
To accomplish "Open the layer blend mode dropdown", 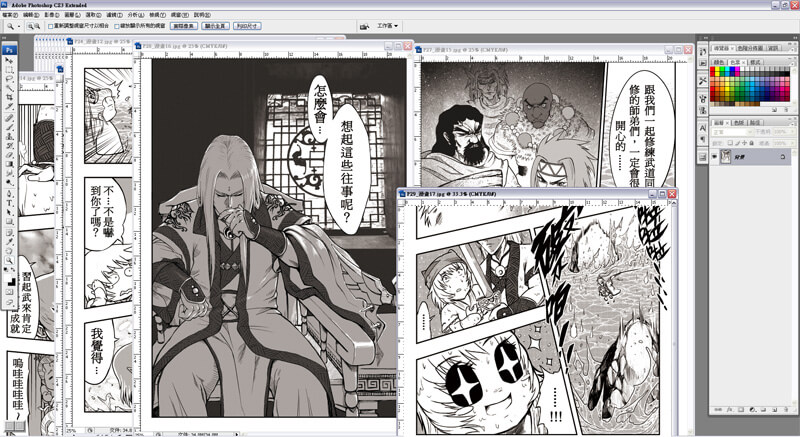I will pyautogui.click(x=732, y=132).
